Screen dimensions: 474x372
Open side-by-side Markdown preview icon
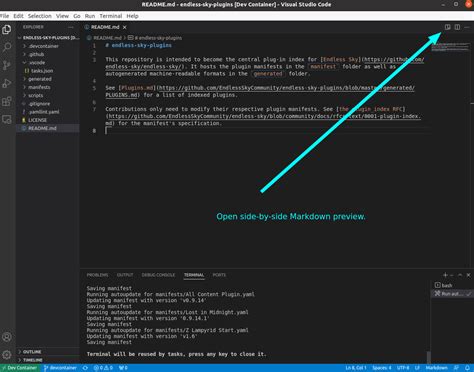448,27
